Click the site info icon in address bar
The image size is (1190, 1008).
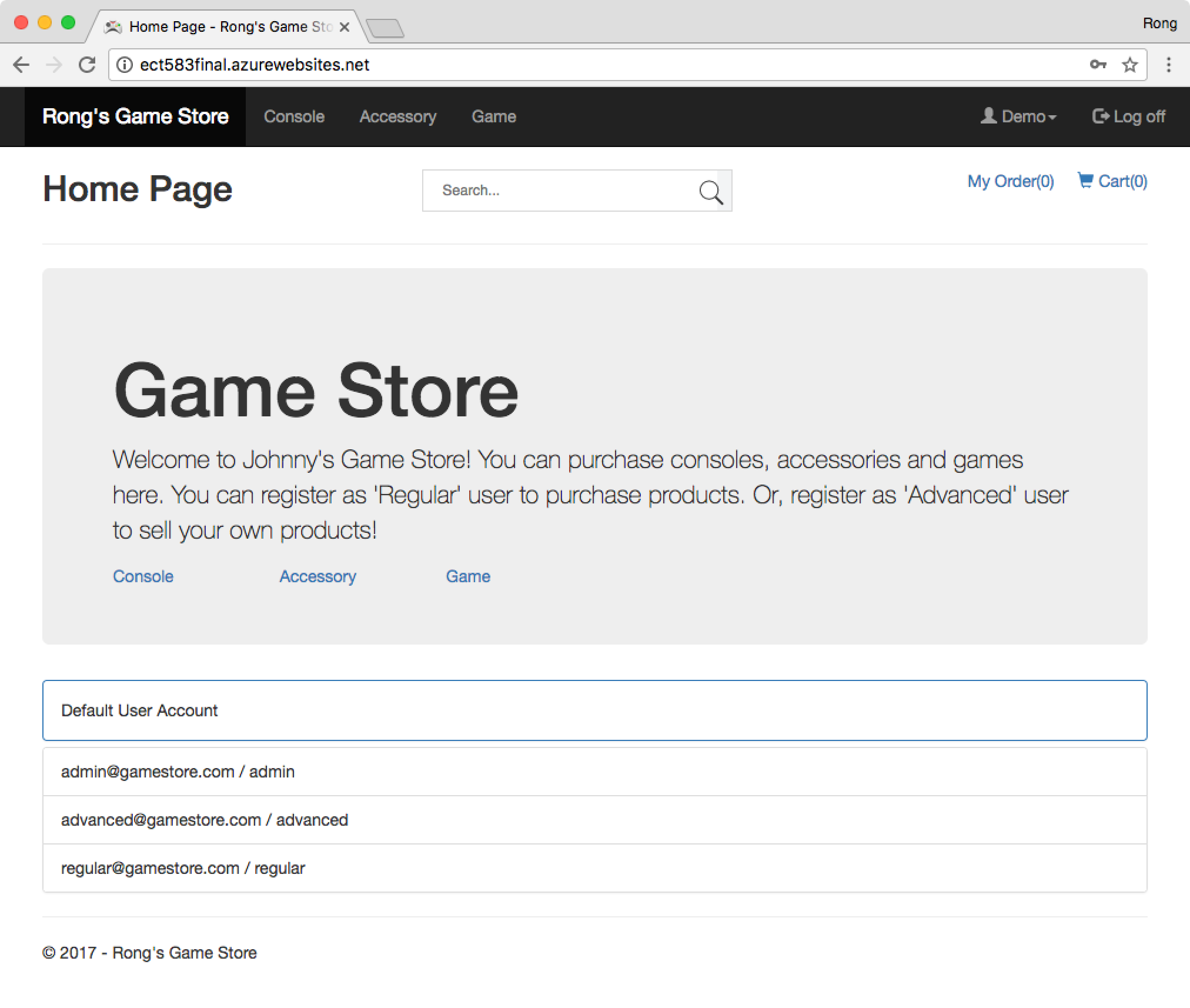tap(125, 65)
